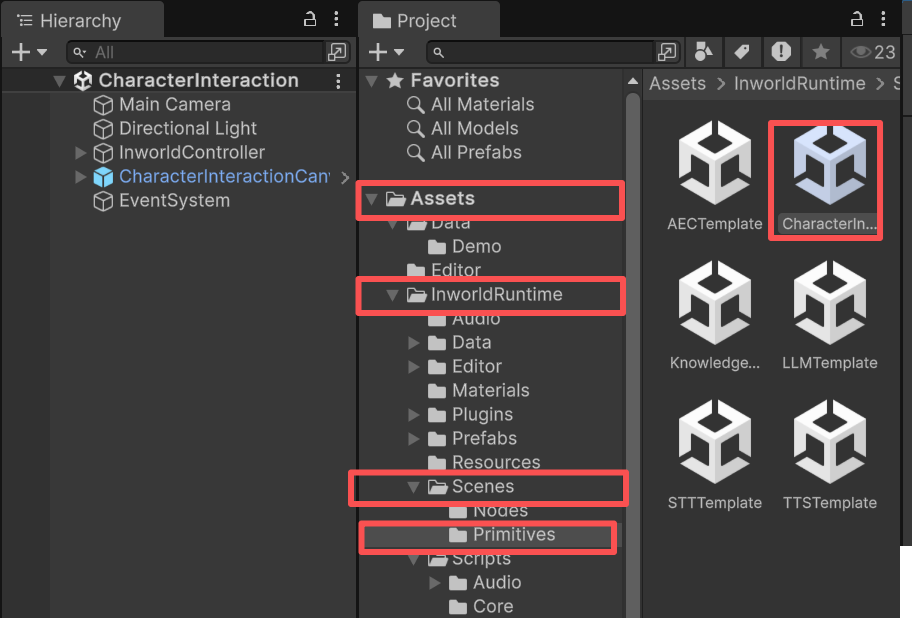Select All Materials saved search
Image resolution: width=912 pixels, height=618 pixels.
(x=471, y=105)
